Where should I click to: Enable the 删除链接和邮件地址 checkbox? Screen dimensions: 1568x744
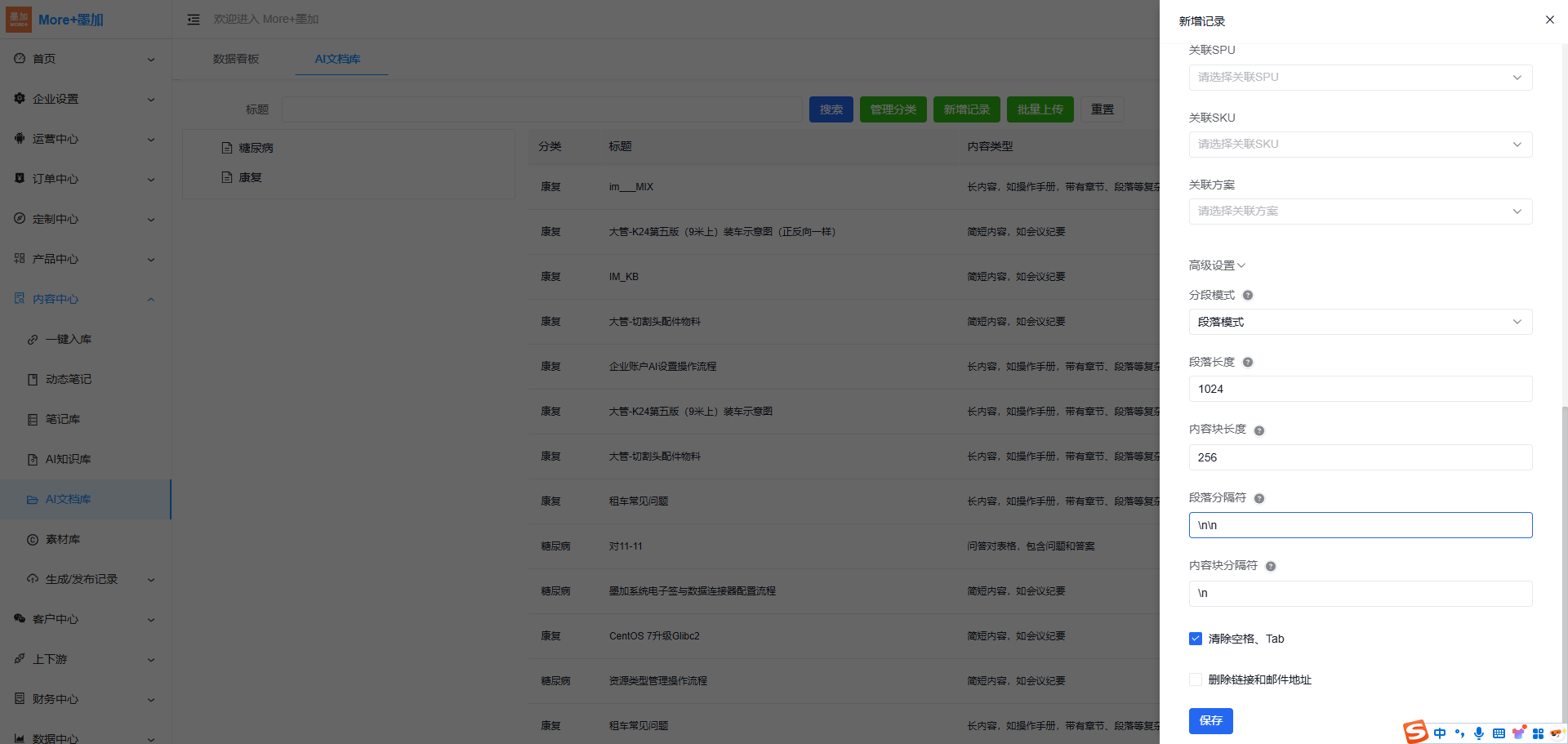(1196, 679)
